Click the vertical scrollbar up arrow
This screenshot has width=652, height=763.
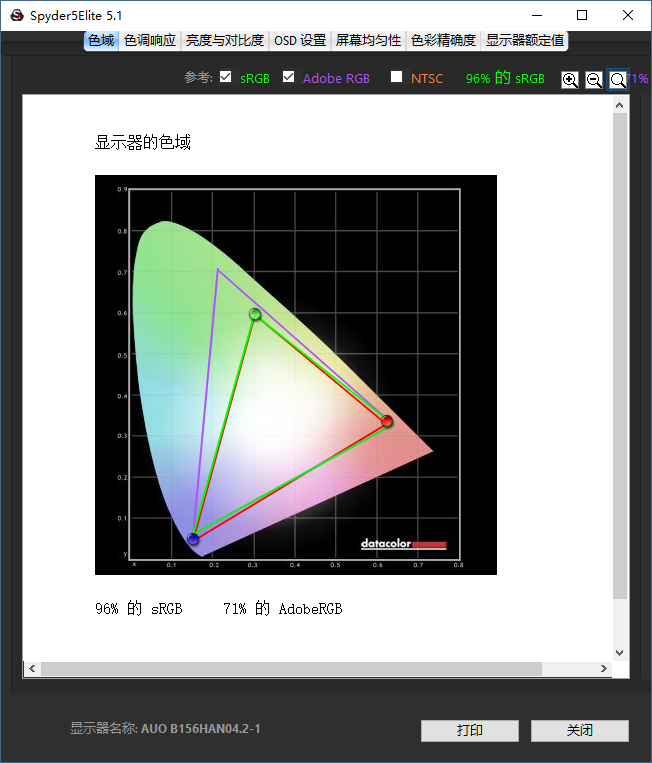pyautogui.click(x=619, y=105)
